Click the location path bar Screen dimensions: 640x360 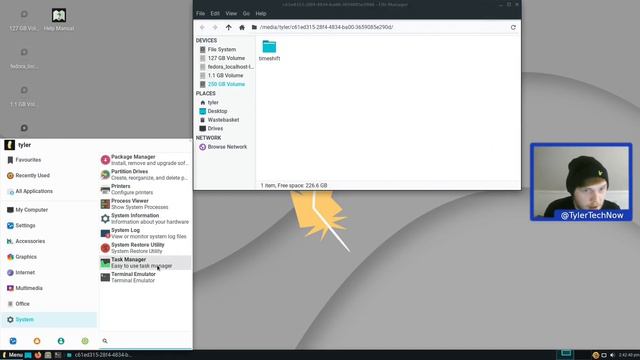coord(378,27)
